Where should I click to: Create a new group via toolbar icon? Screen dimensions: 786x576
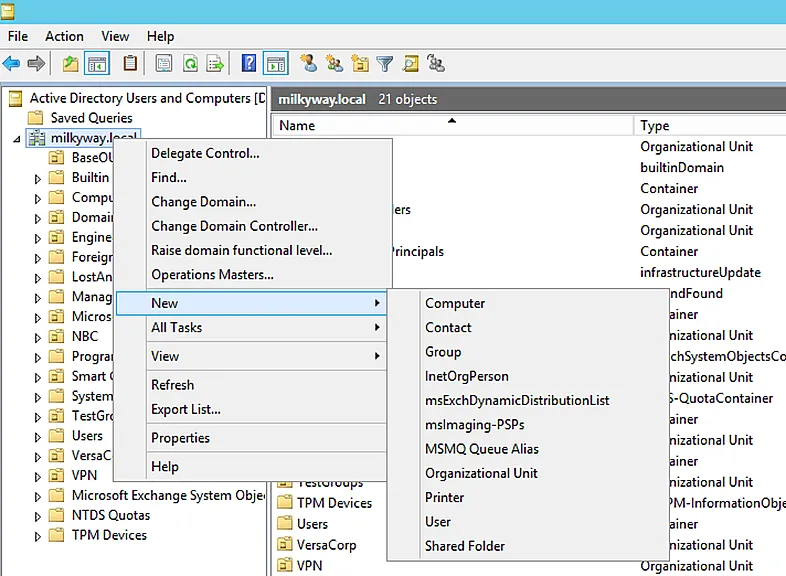pyautogui.click(x=334, y=64)
